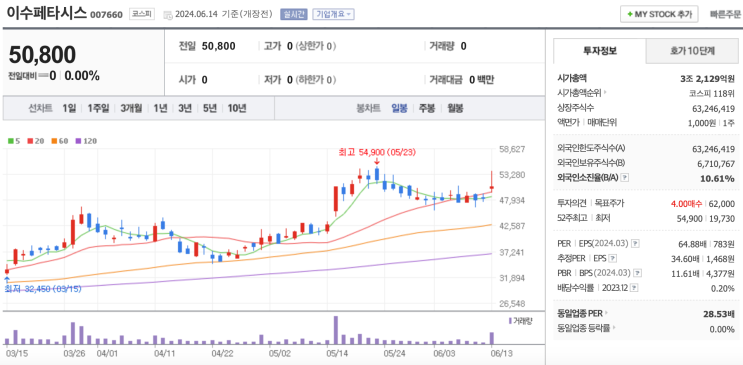
Task: Click the red 20-day moving average swatch
Action: pyautogui.click(x=30, y=141)
